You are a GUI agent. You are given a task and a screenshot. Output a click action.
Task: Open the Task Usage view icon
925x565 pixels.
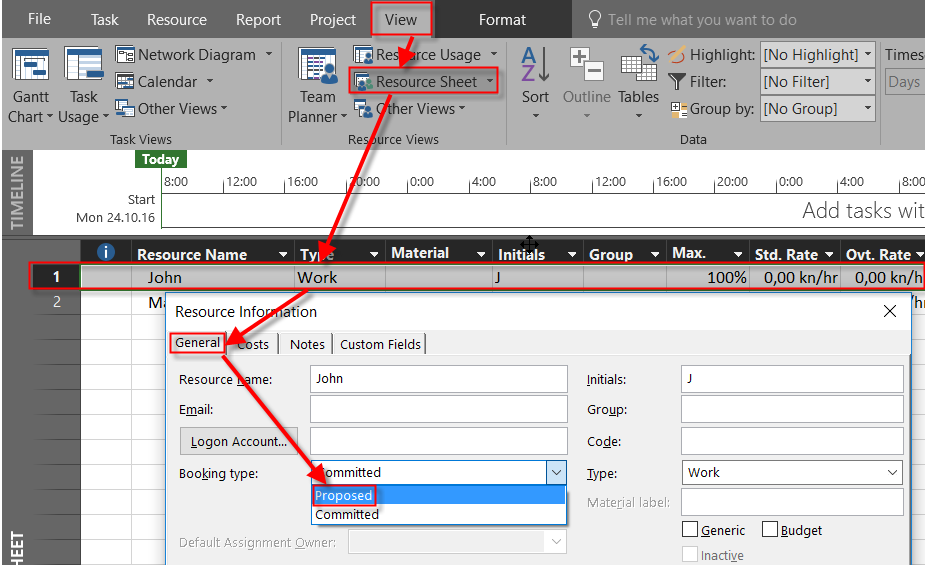pyautogui.click(x=84, y=66)
